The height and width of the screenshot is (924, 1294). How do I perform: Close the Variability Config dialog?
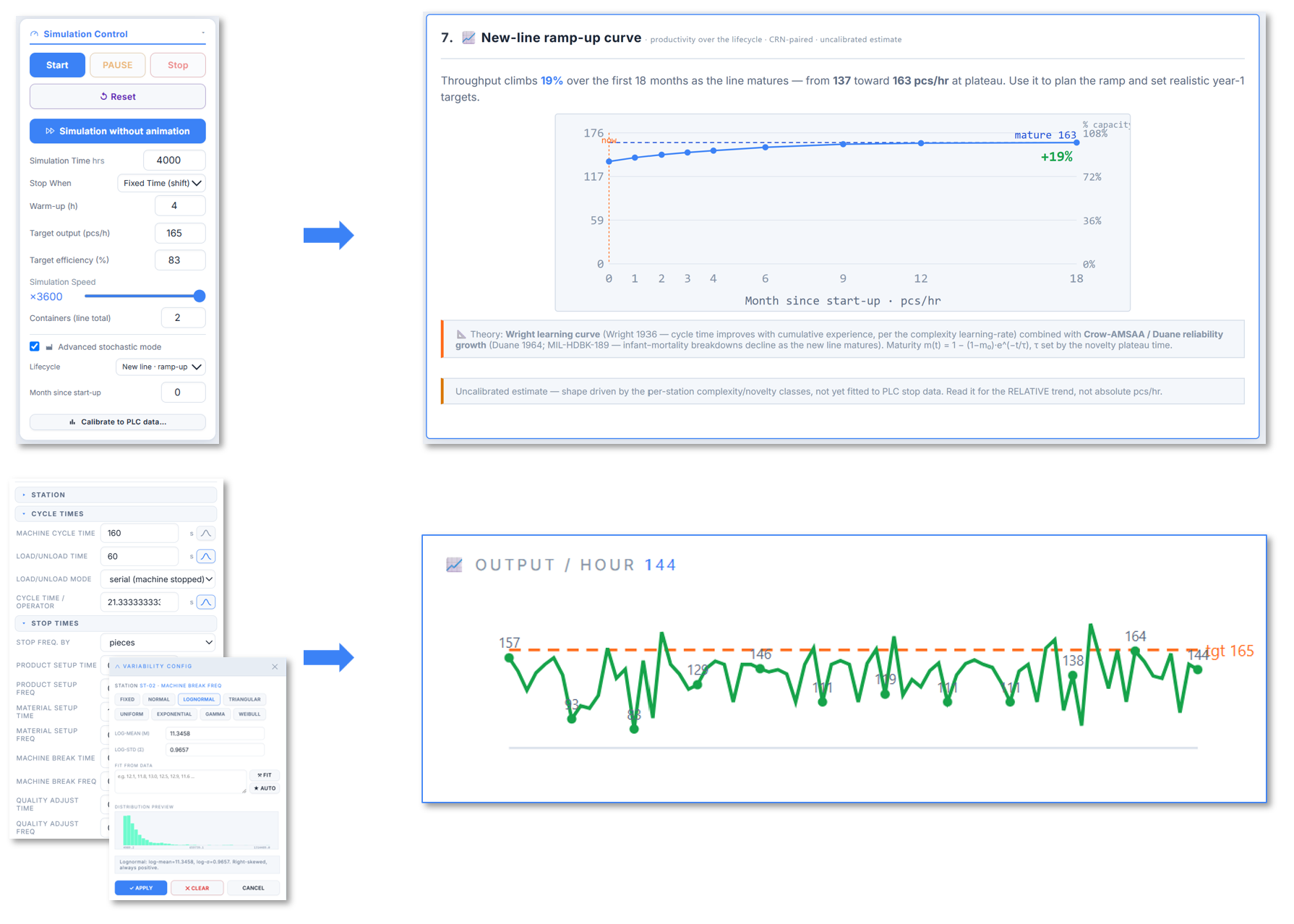tap(275, 667)
